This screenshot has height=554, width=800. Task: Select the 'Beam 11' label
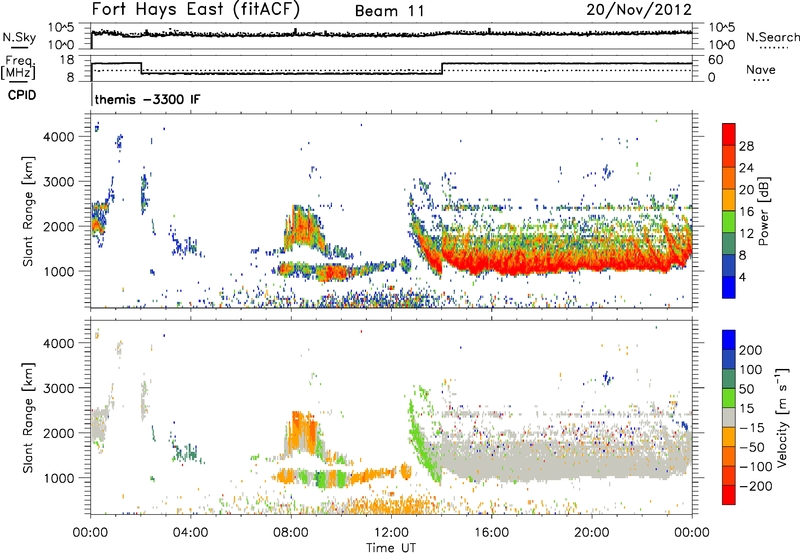pos(389,11)
